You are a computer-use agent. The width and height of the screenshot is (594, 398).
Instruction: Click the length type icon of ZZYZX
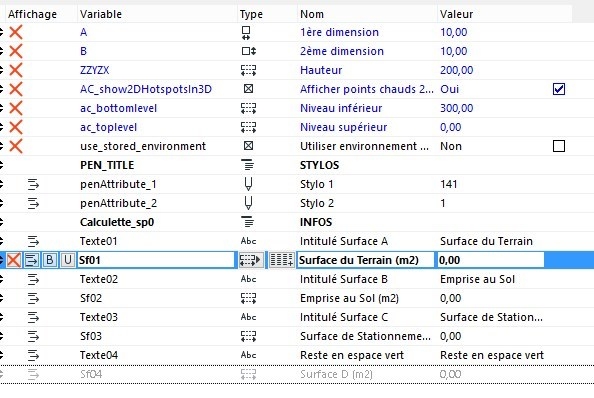pyautogui.click(x=249, y=70)
